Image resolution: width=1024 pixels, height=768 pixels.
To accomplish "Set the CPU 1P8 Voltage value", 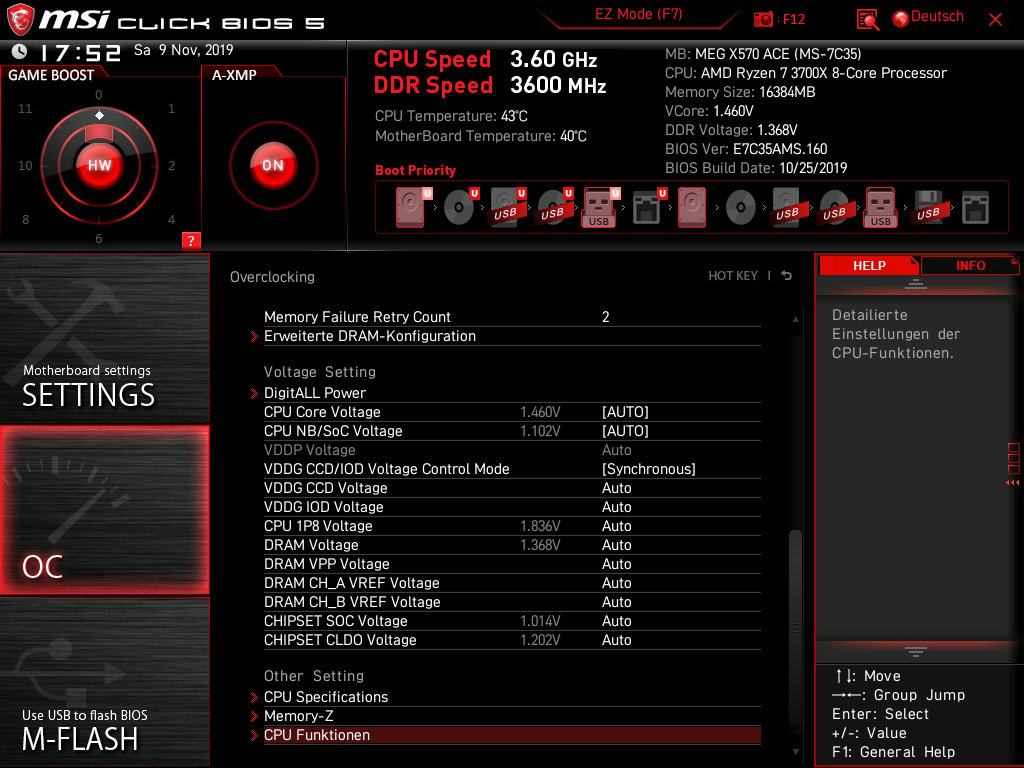I will point(616,526).
